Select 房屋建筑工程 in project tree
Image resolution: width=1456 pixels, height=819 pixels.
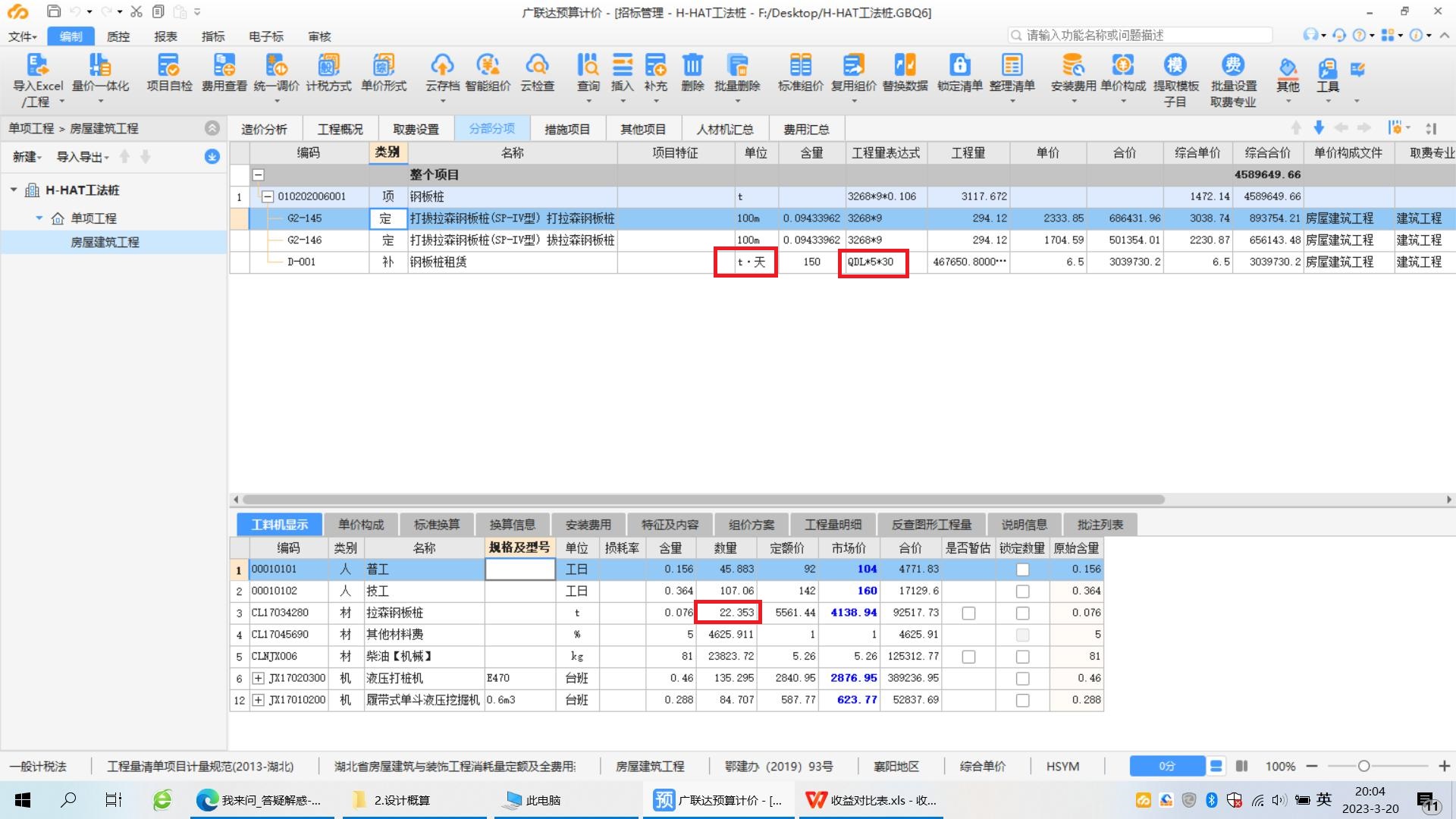[105, 243]
